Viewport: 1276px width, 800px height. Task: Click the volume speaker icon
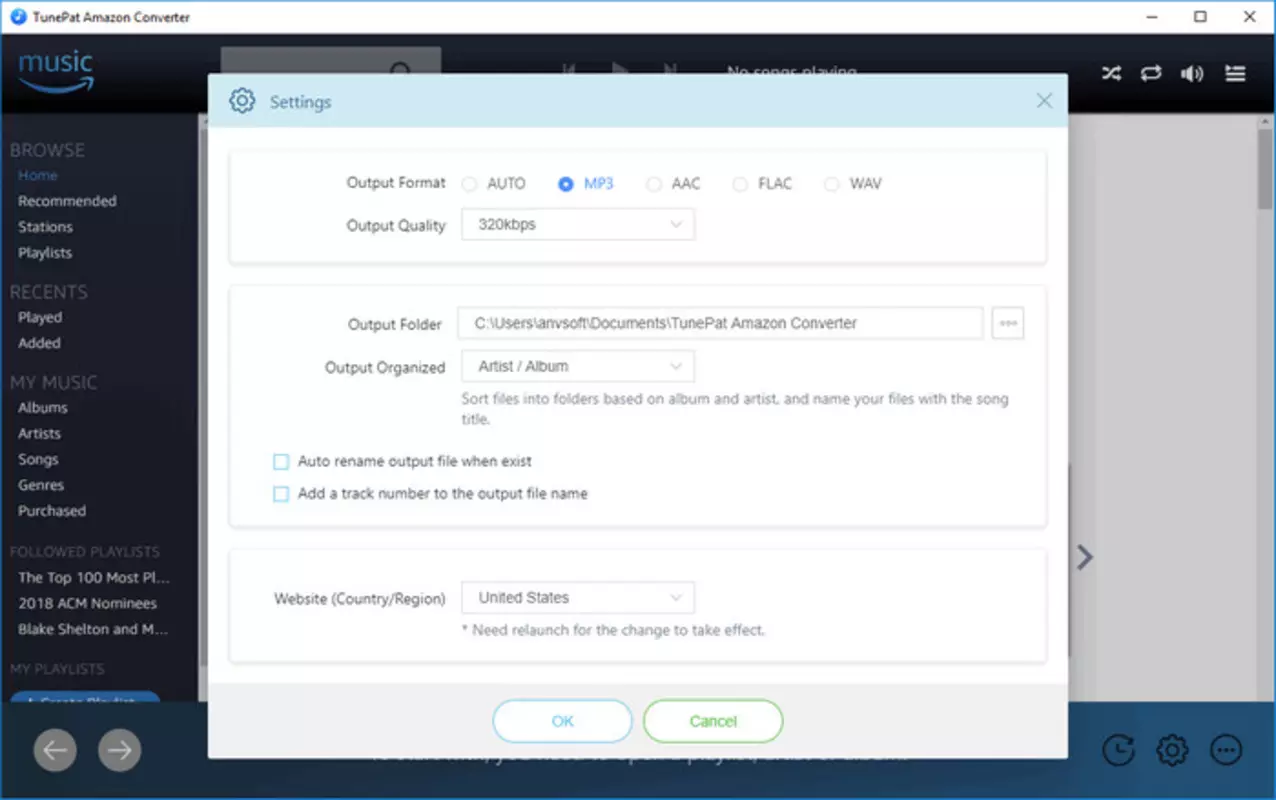pyautogui.click(x=1192, y=73)
